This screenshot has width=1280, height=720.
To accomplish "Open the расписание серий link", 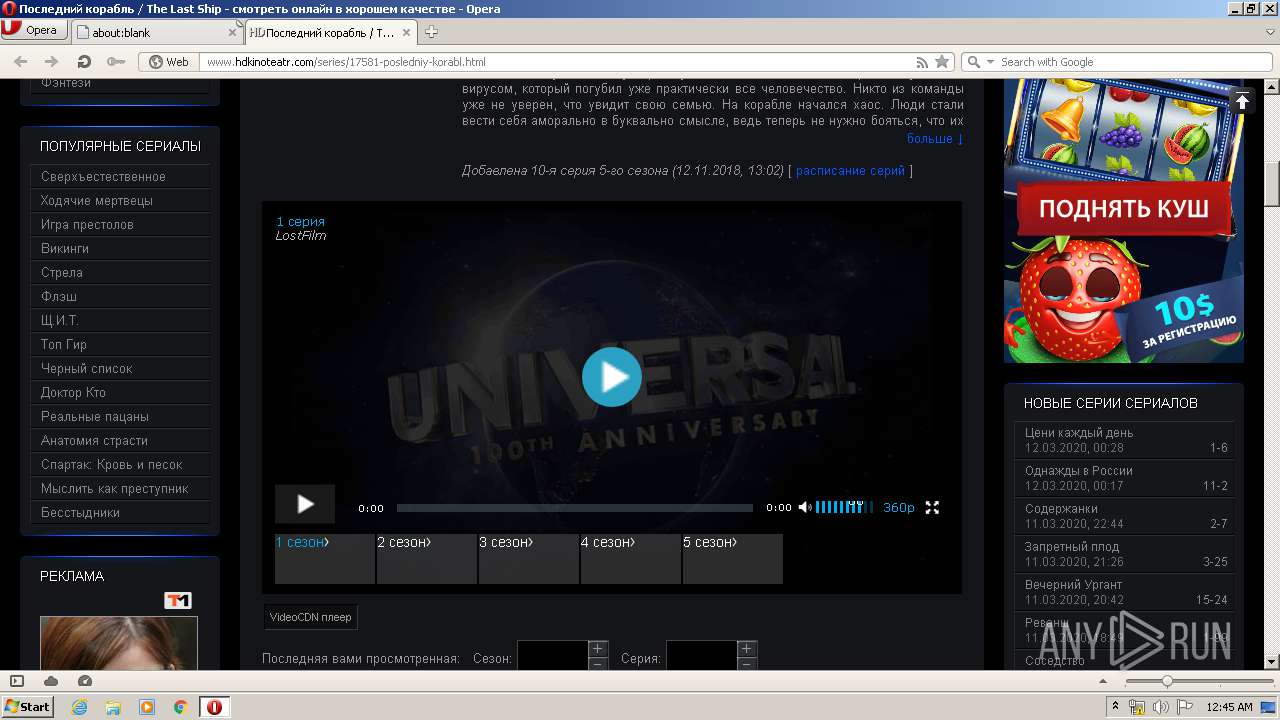I will pos(850,171).
